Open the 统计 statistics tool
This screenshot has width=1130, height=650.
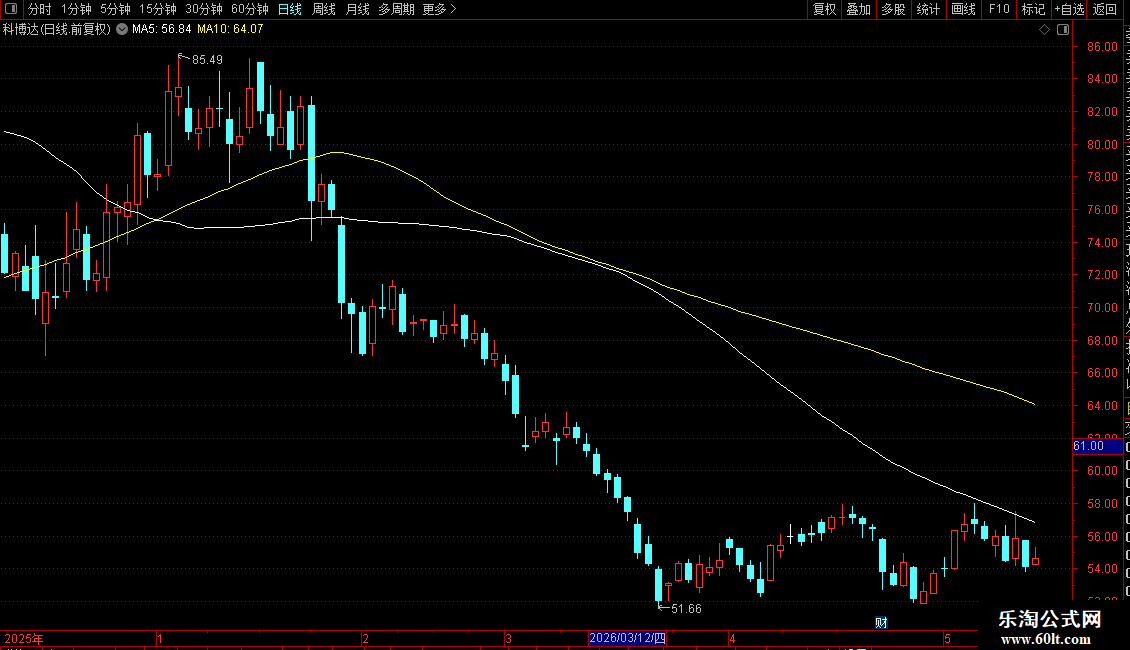[928, 9]
